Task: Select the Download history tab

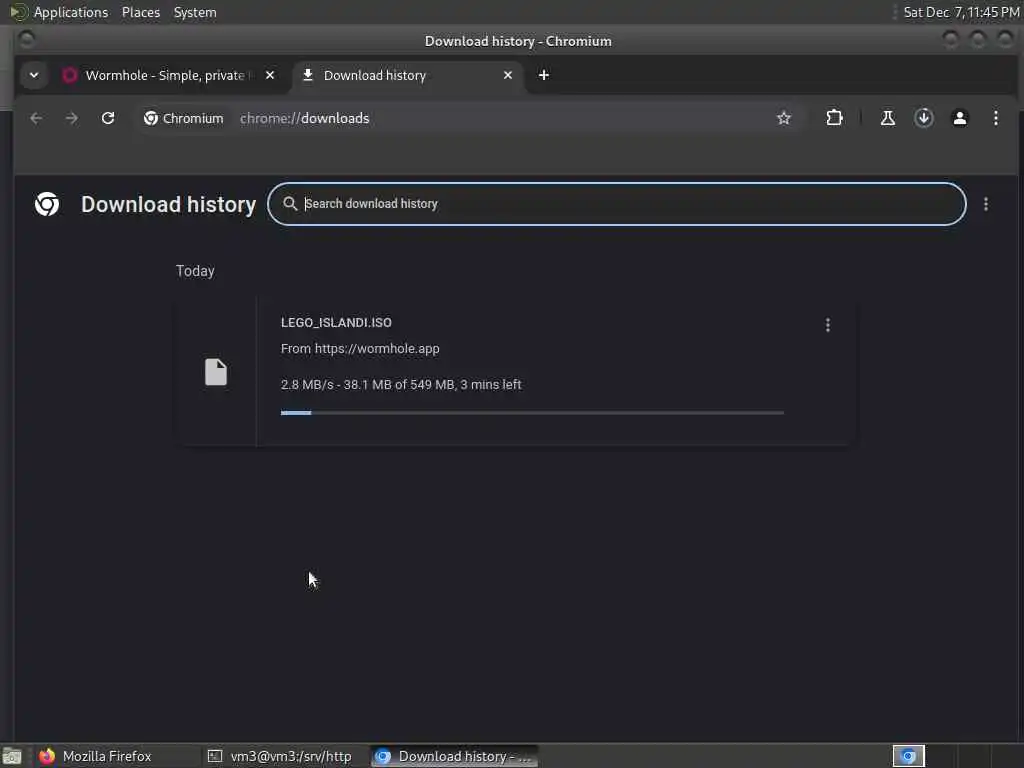Action: 408,75
